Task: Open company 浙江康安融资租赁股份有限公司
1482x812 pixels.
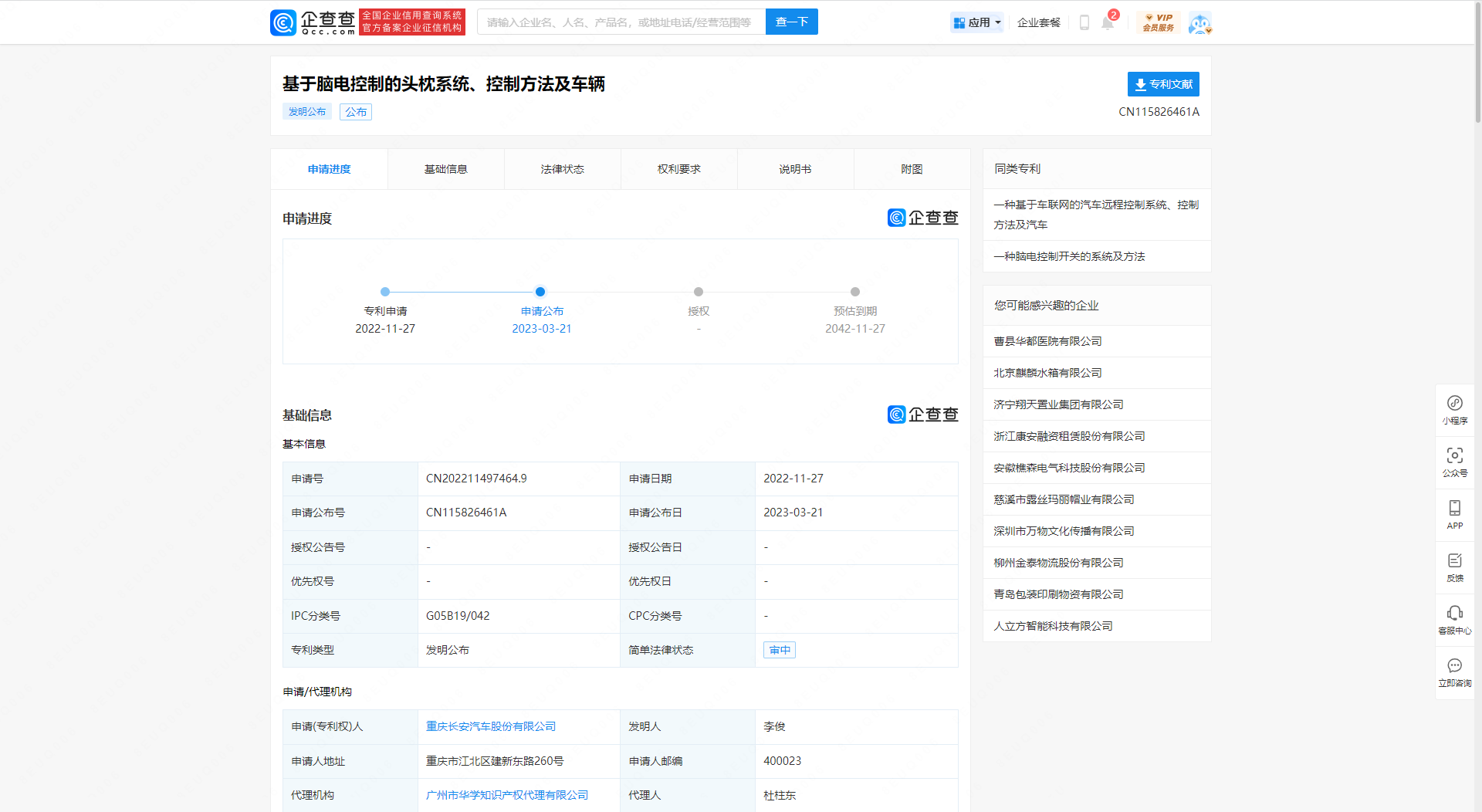Action: [x=1069, y=436]
